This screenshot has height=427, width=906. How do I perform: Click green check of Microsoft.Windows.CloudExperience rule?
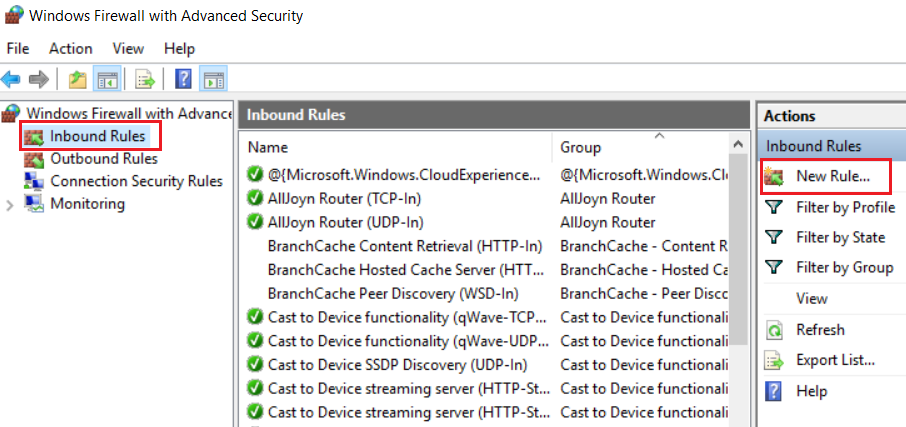[254, 174]
